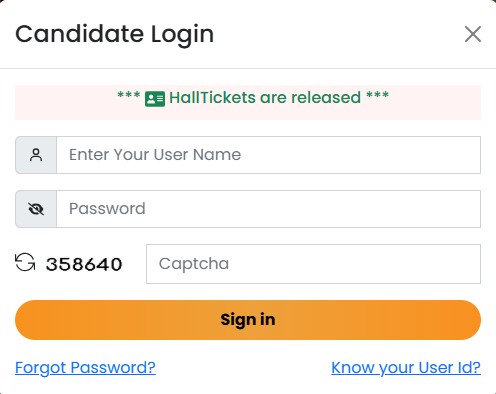This screenshot has height=394, width=496.
Task: Focus the Password input field
Action: point(268,209)
